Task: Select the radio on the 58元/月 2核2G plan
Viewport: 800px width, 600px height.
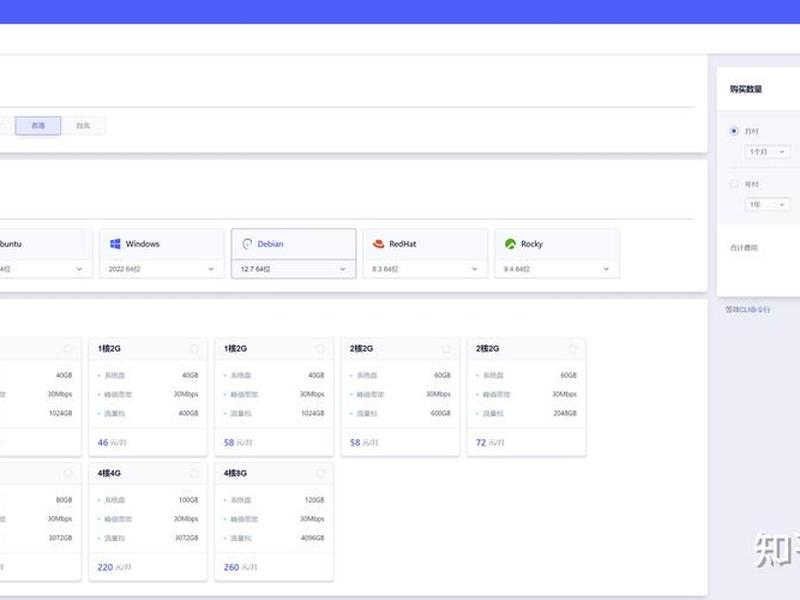Action: 446,349
